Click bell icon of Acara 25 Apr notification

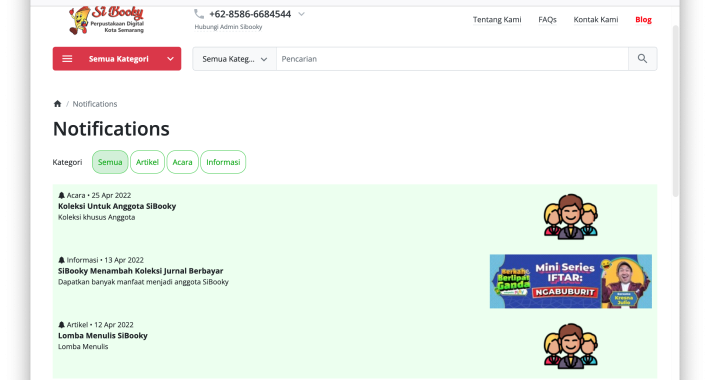62,195
